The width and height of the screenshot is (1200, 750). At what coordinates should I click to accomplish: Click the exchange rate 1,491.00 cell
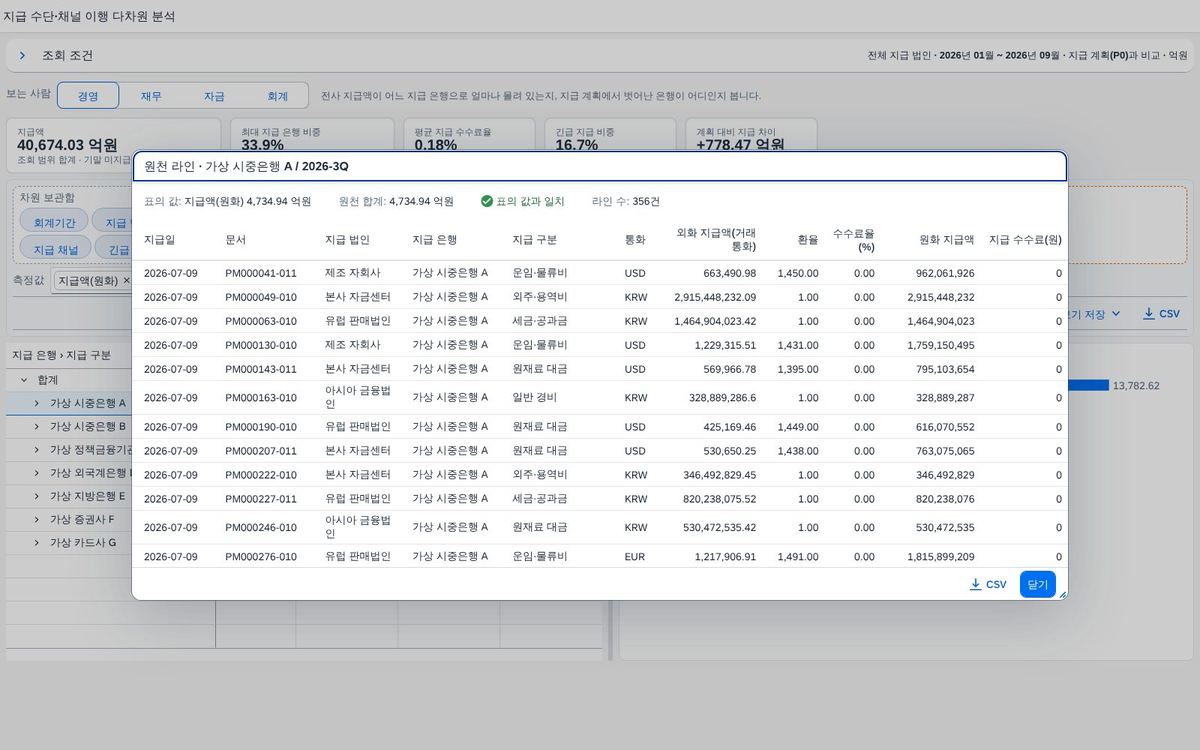coord(798,557)
